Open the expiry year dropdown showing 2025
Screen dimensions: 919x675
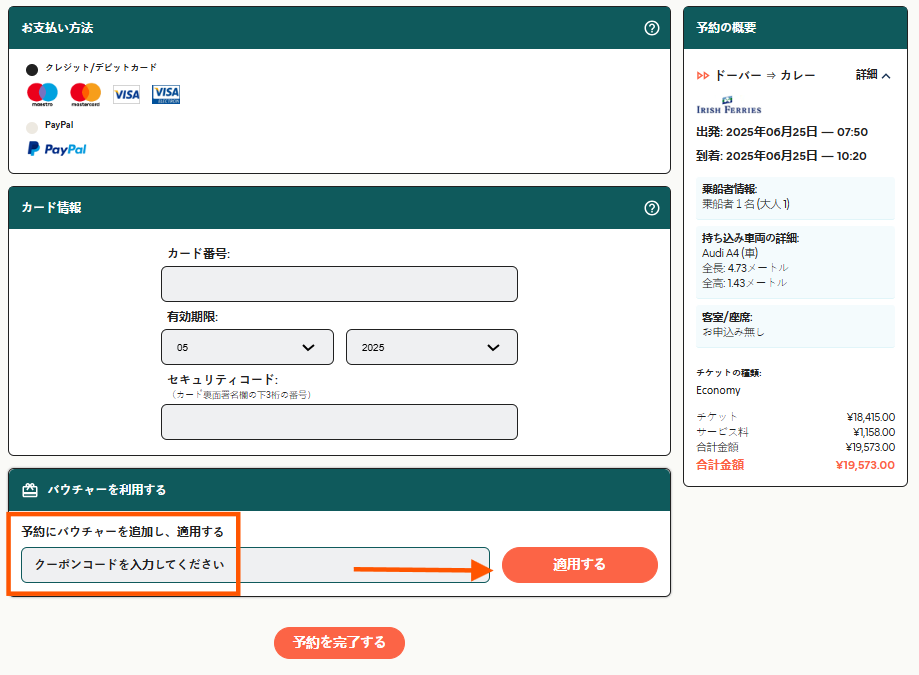431,347
